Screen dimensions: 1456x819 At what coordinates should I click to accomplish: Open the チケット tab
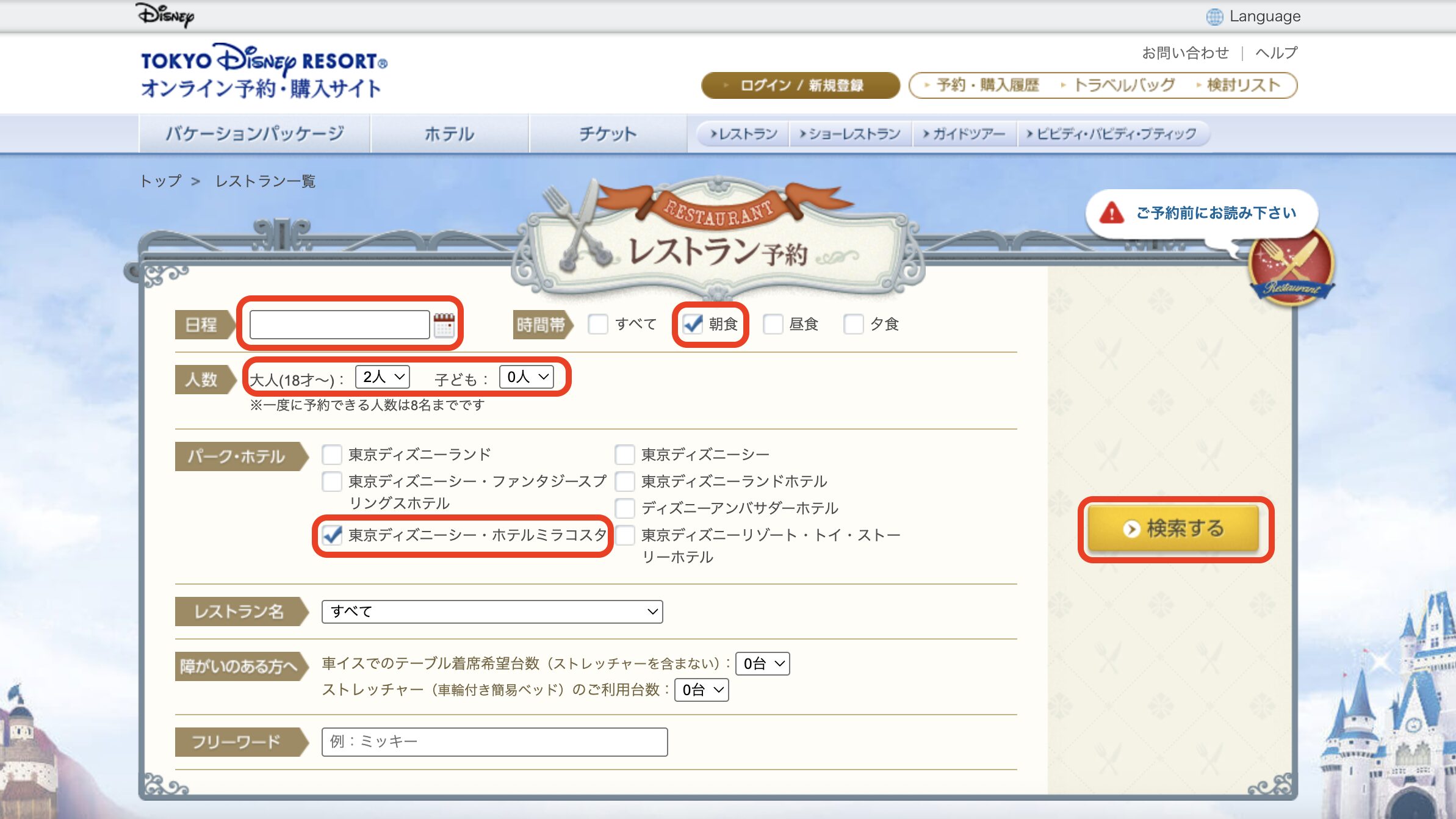[608, 134]
